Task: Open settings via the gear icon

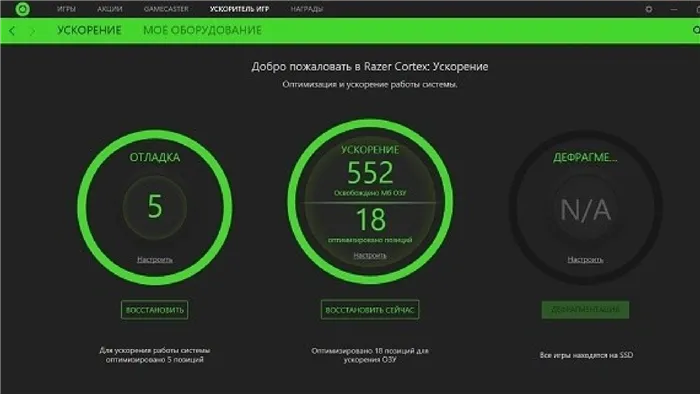Action: 649,9
